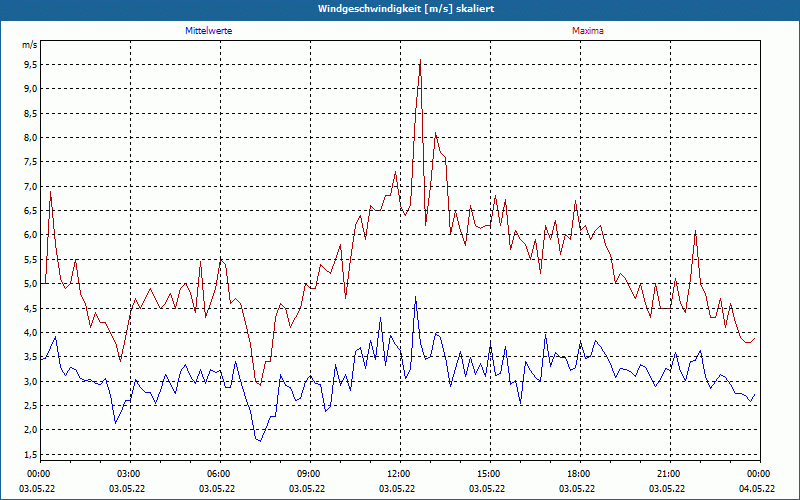Click the highest peak of the blue Mittelwerte curve
800x500 pixels.
point(415,296)
